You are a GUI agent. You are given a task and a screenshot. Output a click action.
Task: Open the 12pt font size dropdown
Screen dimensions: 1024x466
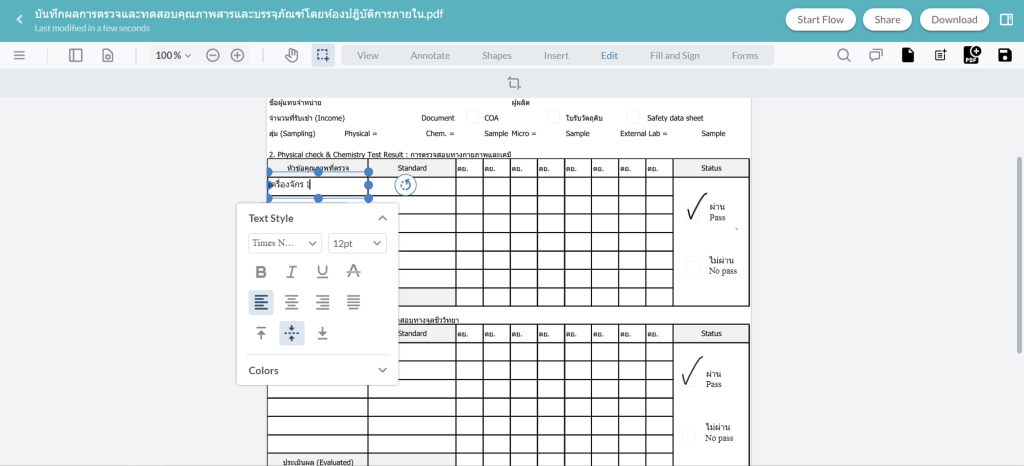(x=357, y=243)
